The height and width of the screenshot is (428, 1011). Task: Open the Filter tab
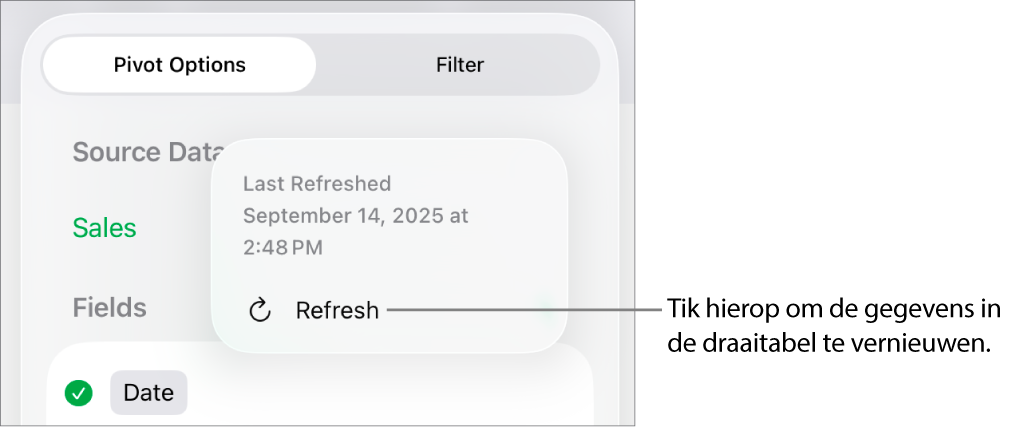click(x=460, y=65)
